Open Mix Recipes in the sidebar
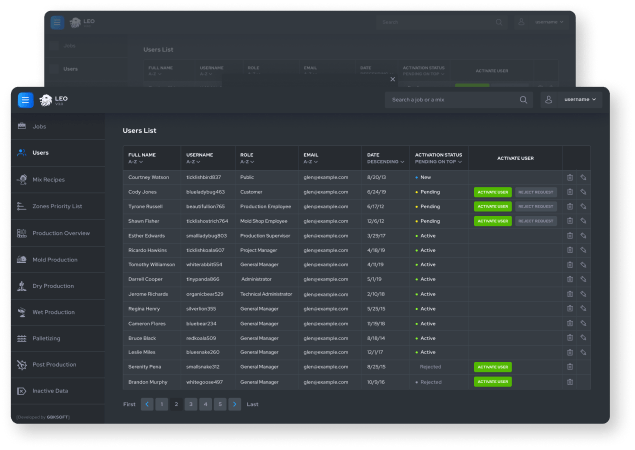Image resolution: width=635 pixels, height=450 pixels. coord(58,179)
